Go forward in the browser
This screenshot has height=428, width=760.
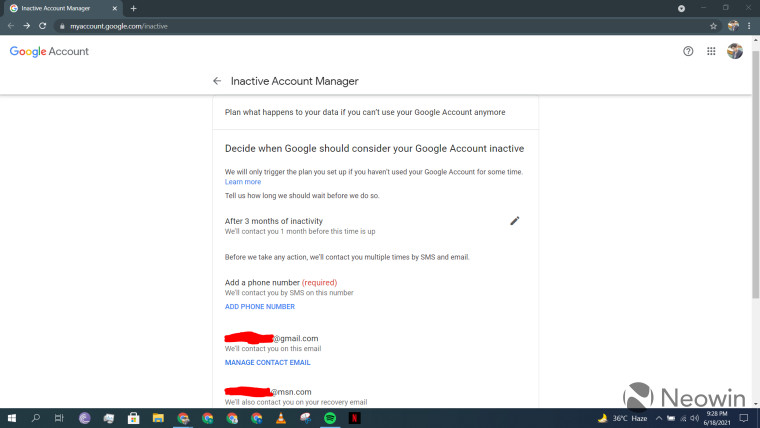(x=27, y=26)
